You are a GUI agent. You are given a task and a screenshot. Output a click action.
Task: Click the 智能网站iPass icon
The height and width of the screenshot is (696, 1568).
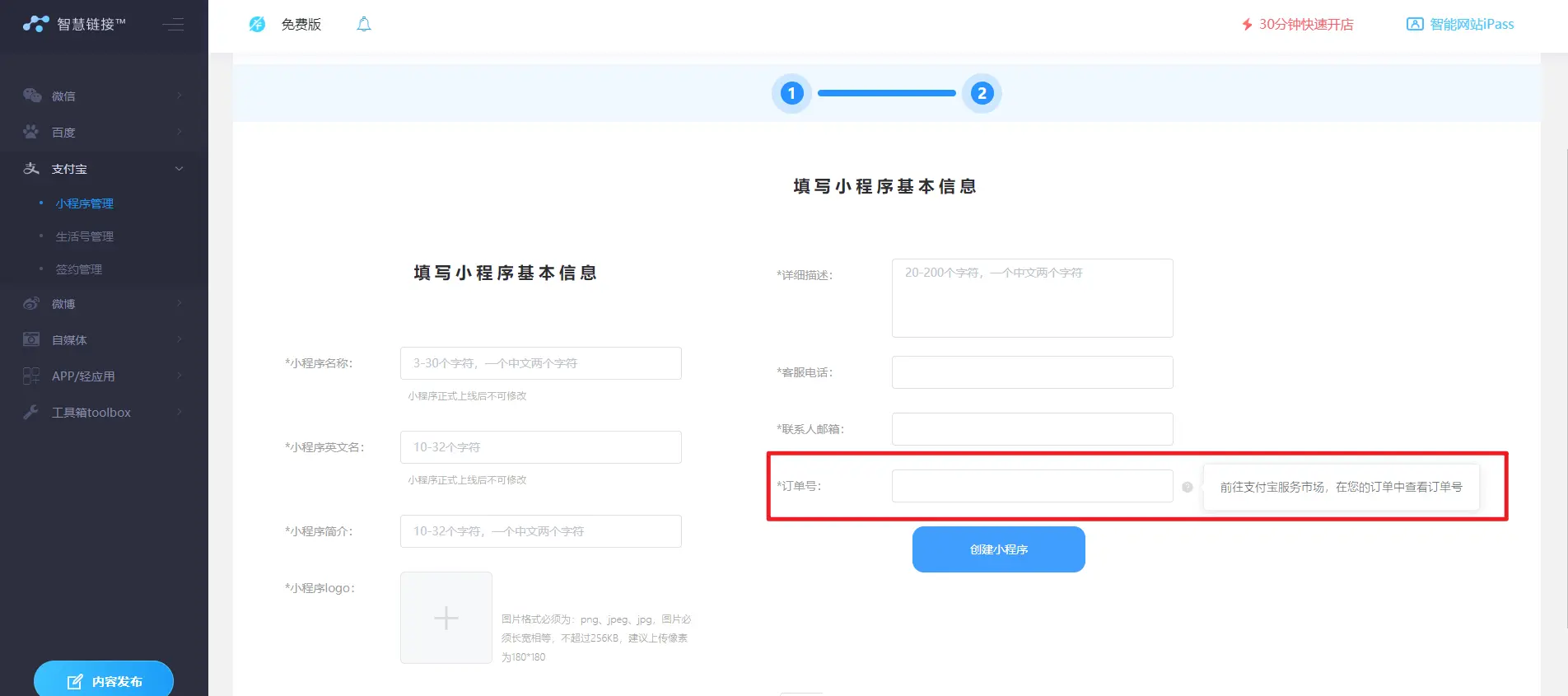1414,25
